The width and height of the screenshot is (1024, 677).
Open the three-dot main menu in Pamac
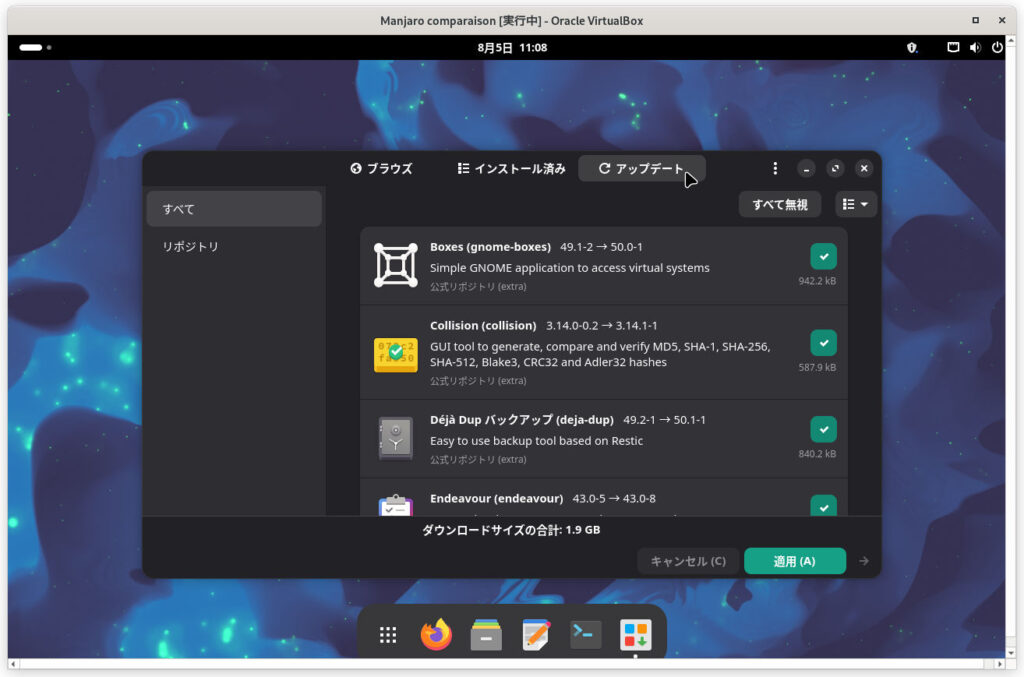[775, 168]
